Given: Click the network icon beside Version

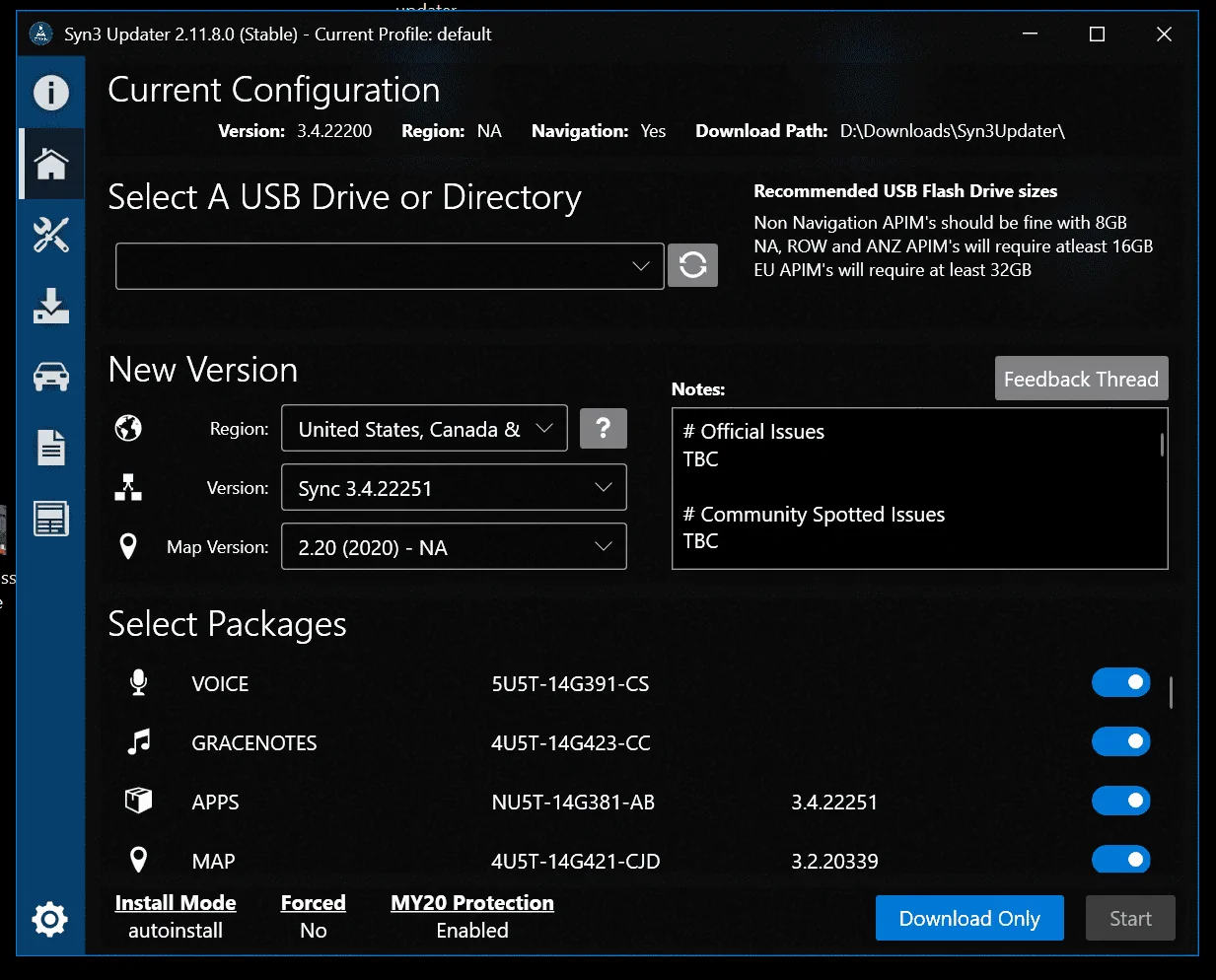Looking at the screenshot, I should 128,487.
